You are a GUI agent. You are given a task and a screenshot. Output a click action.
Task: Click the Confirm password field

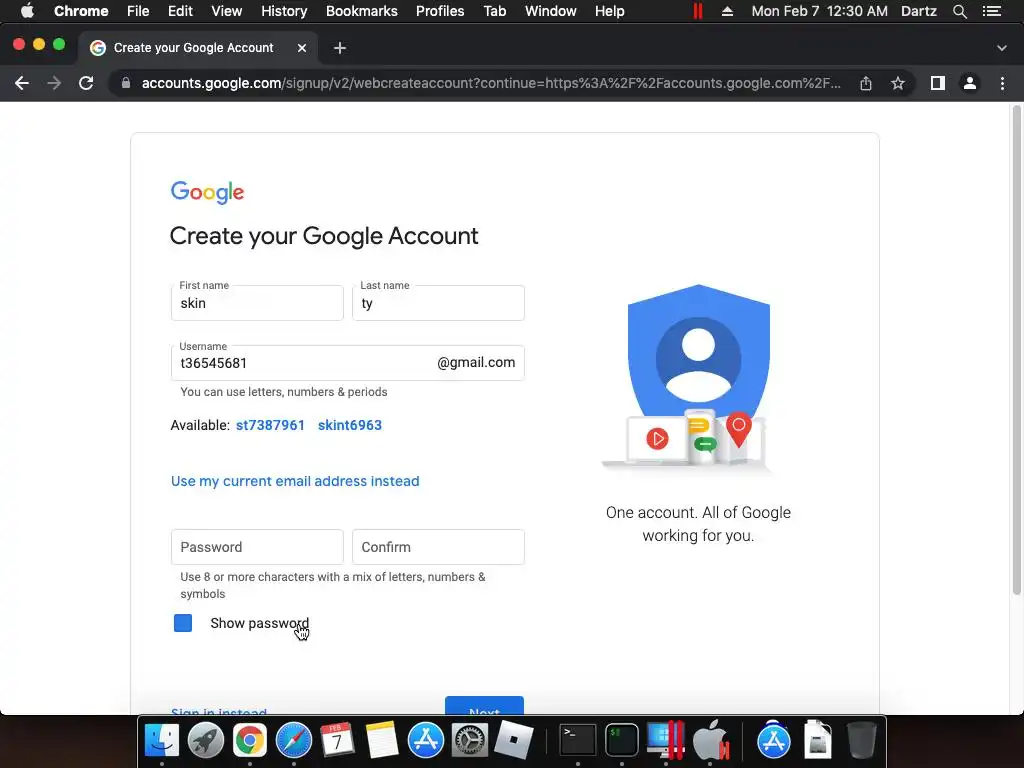click(438, 547)
